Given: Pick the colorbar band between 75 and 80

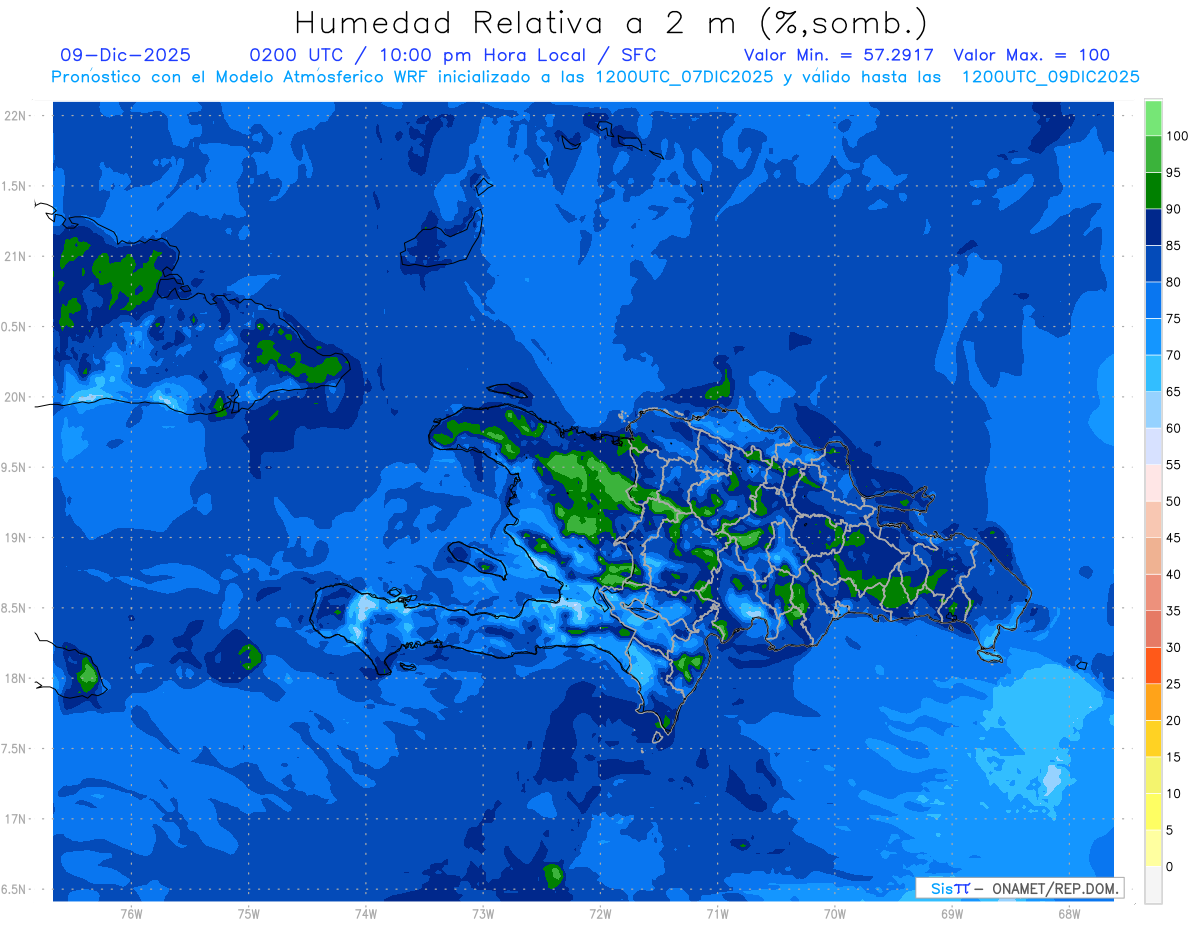Looking at the screenshot, I should pos(1153,300).
